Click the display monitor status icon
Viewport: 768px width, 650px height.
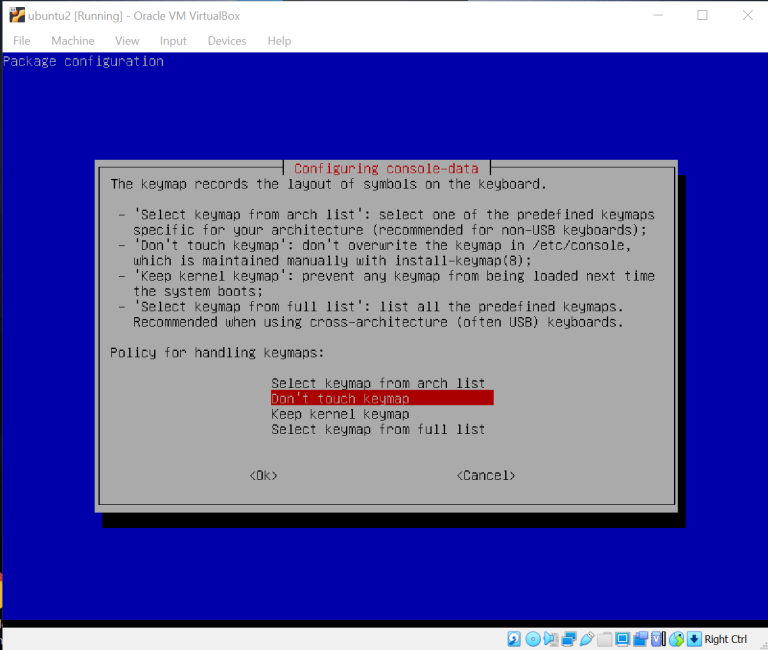click(622, 639)
